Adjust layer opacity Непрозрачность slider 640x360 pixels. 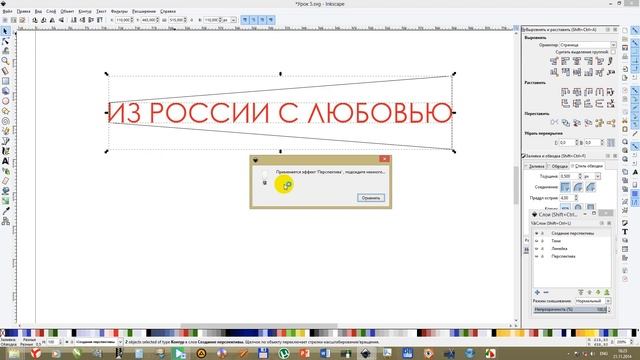point(571,310)
